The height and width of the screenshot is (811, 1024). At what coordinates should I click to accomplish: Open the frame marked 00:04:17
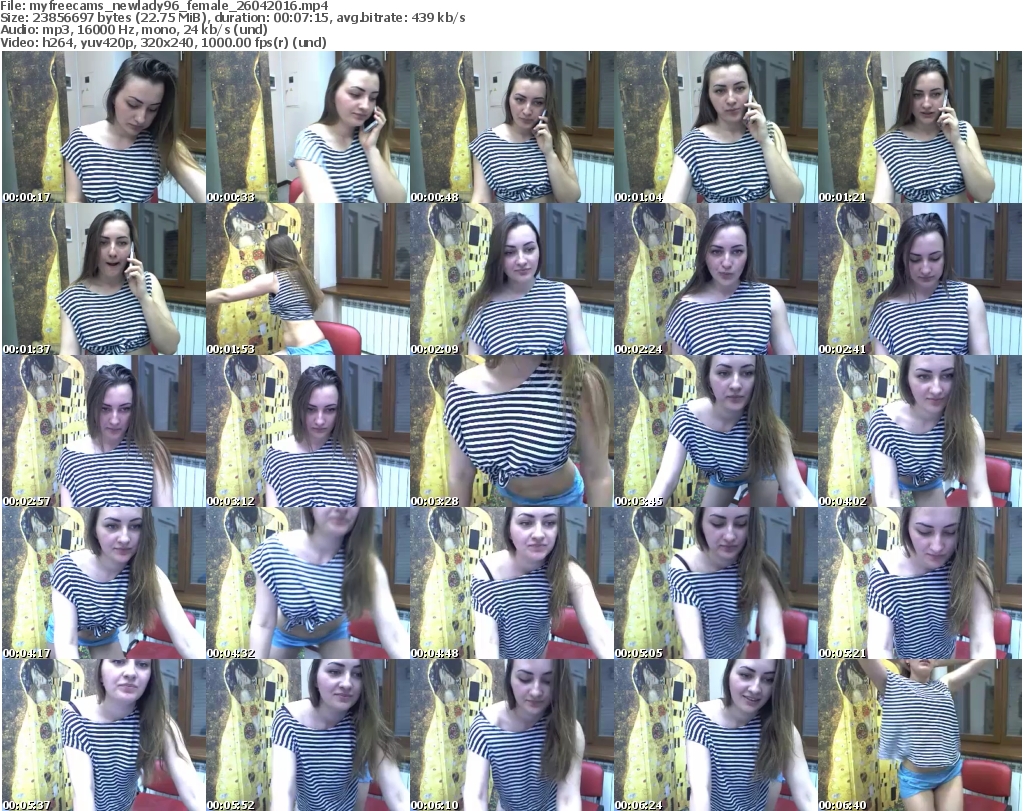pyautogui.click(x=104, y=584)
